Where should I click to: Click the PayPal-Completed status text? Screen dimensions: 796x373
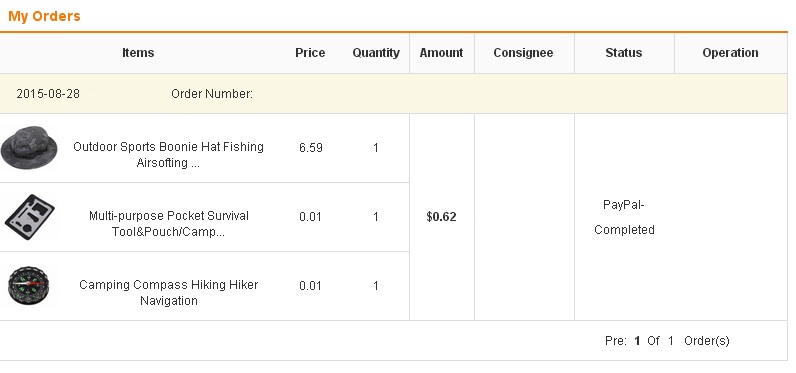point(624,217)
